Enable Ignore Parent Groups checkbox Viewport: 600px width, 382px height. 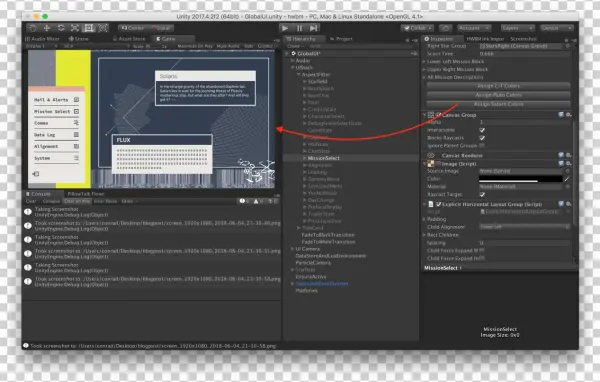pyautogui.click(x=482, y=145)
